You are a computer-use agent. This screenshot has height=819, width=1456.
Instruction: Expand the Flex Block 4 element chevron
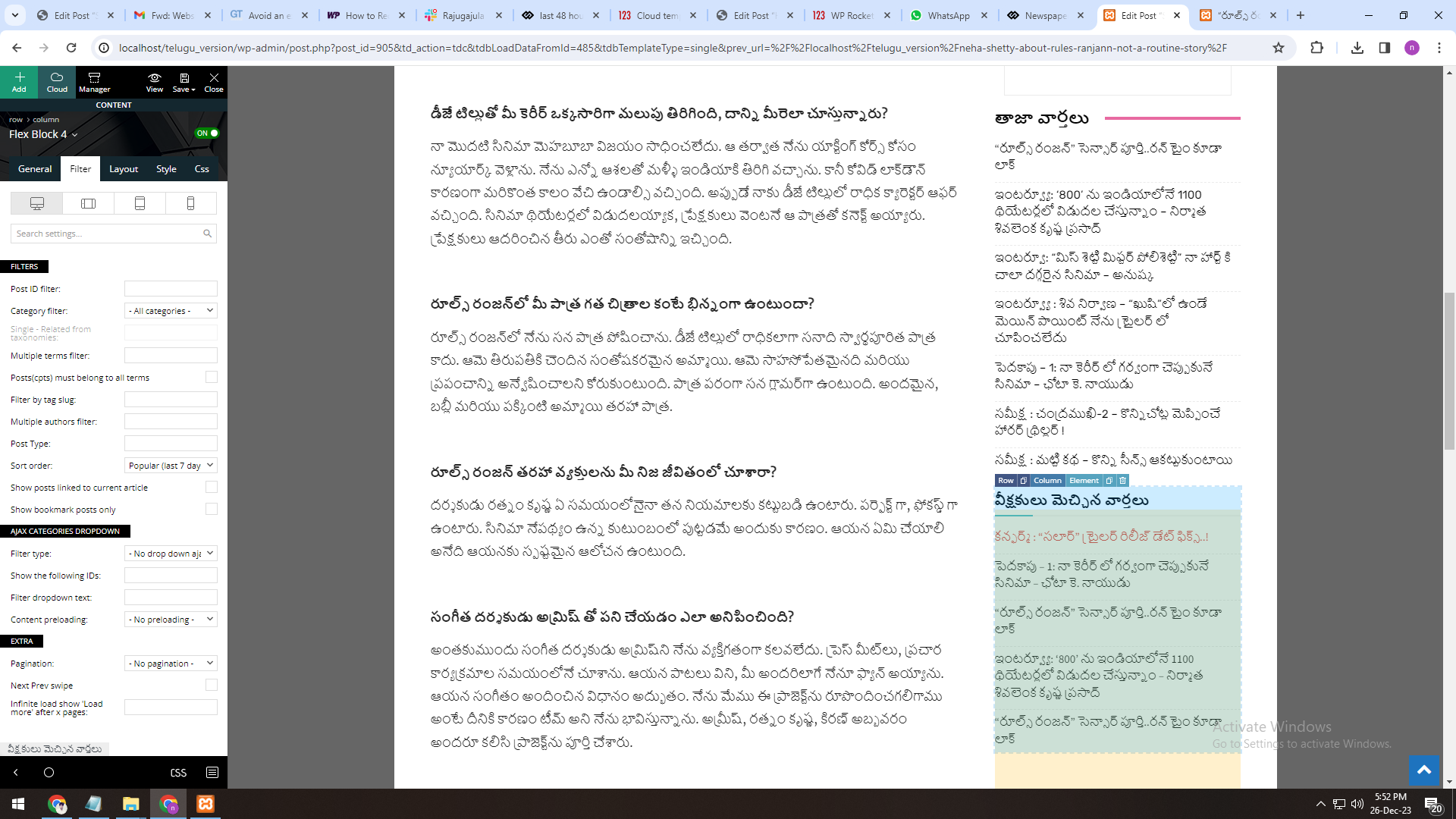pyautogui.click(x=74, y=135)
